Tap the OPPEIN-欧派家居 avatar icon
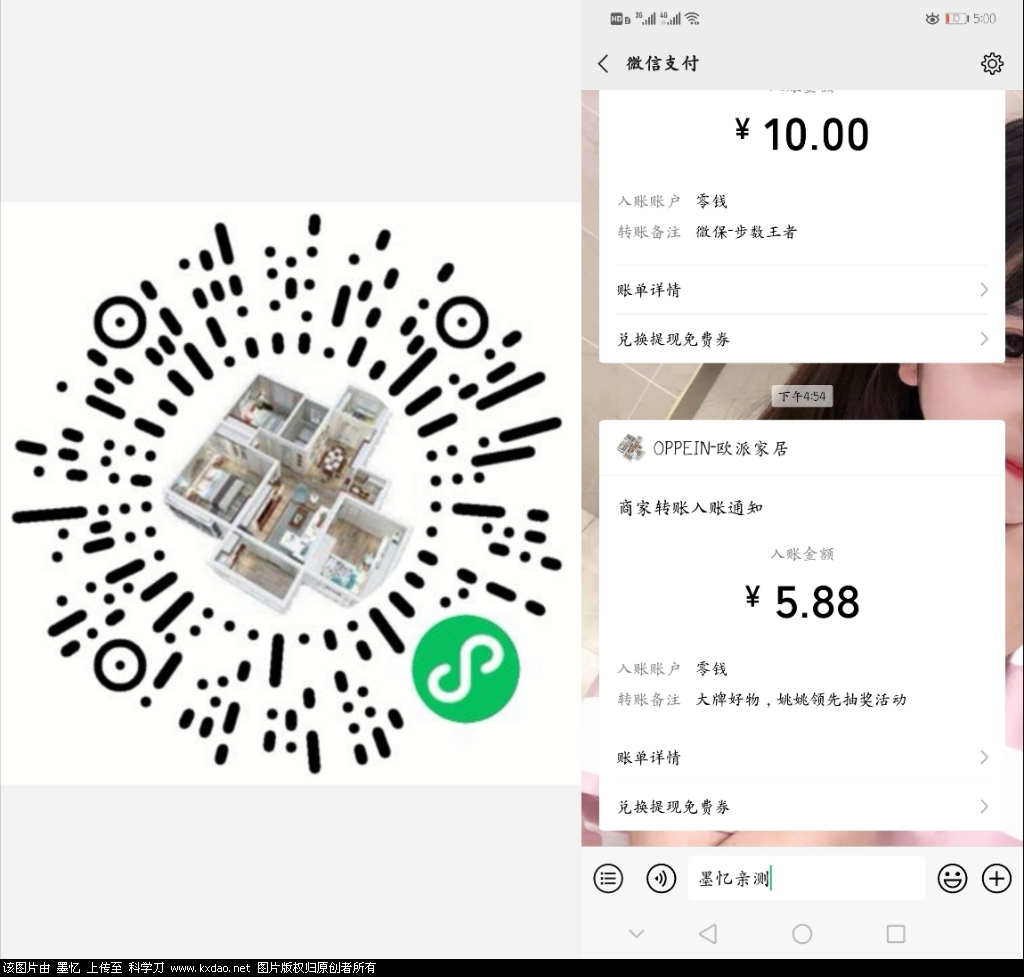This screenshot has height=977, width=1024. click(x=630, y=448)
